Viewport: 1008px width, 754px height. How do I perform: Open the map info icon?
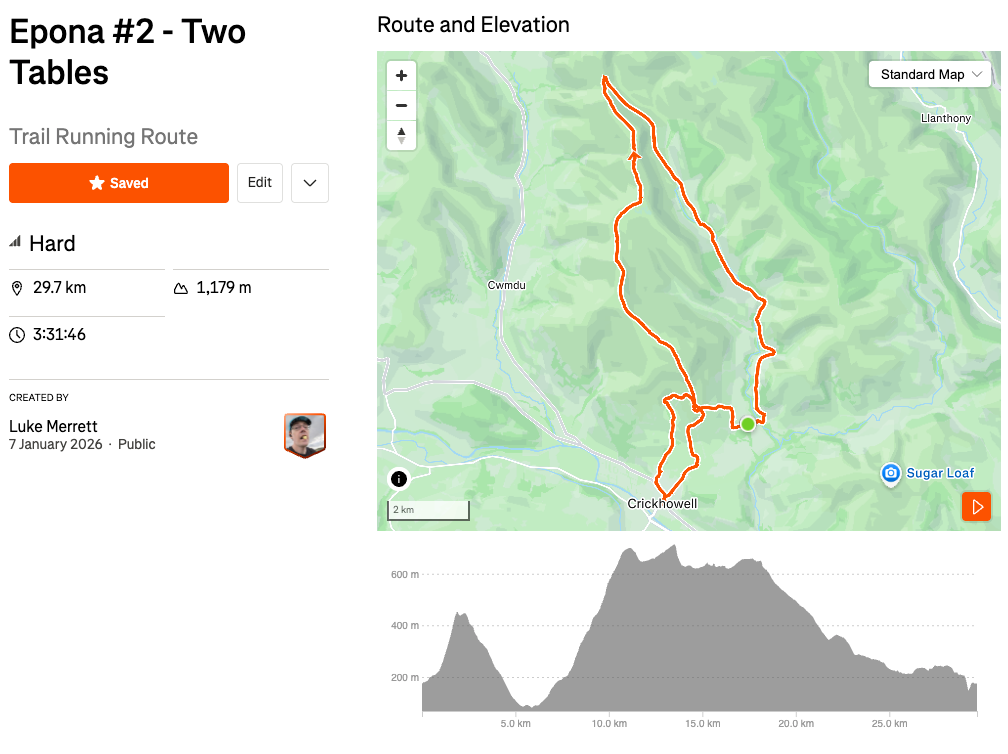pos(399,479)
